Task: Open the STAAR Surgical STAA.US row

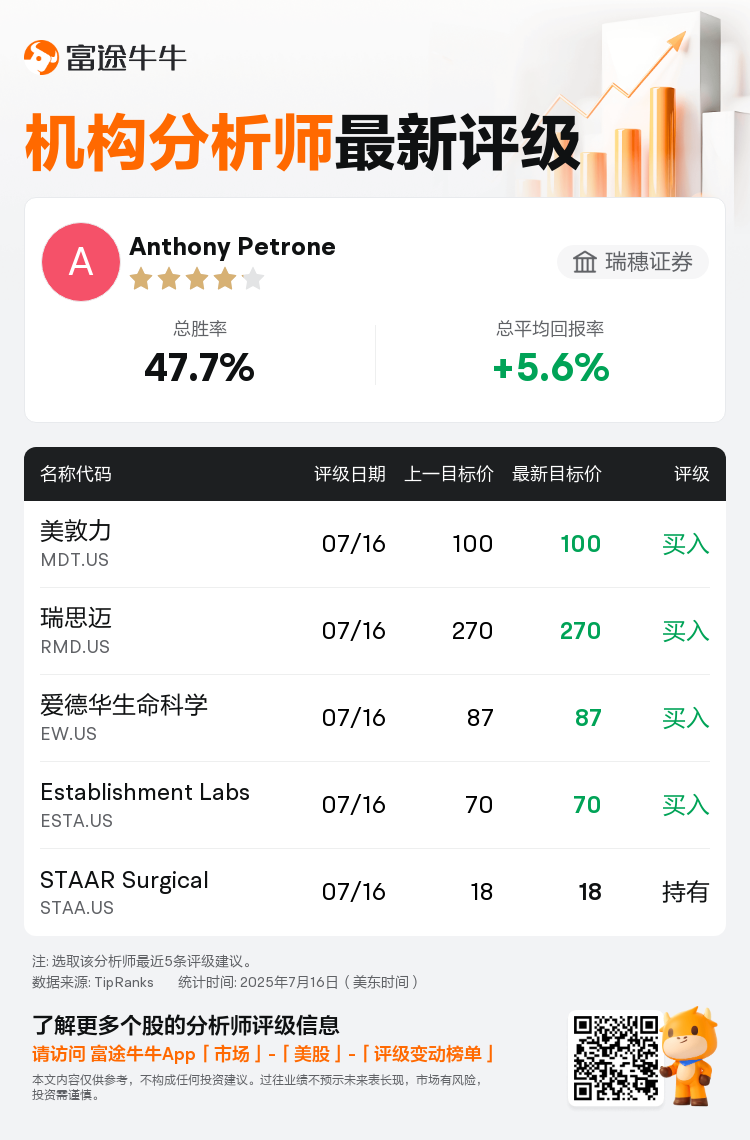Action: (375, 892)
